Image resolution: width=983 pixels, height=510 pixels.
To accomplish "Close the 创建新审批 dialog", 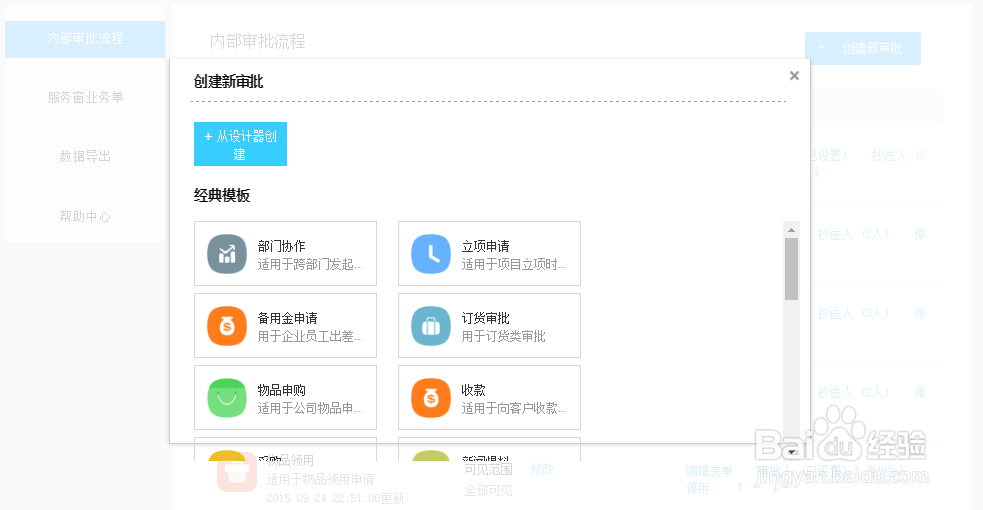I will click(x=794, y=76).
